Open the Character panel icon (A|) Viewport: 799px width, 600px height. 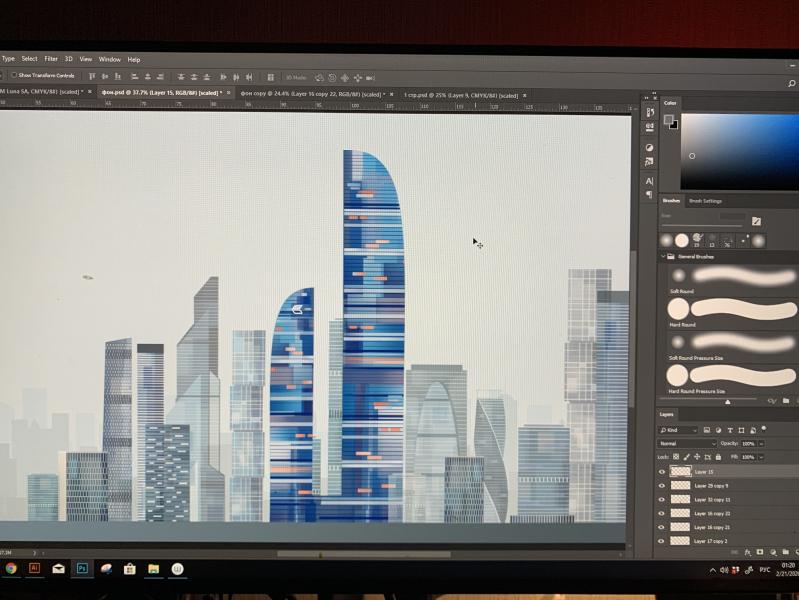pyautogui.click(x=649, y=181)
